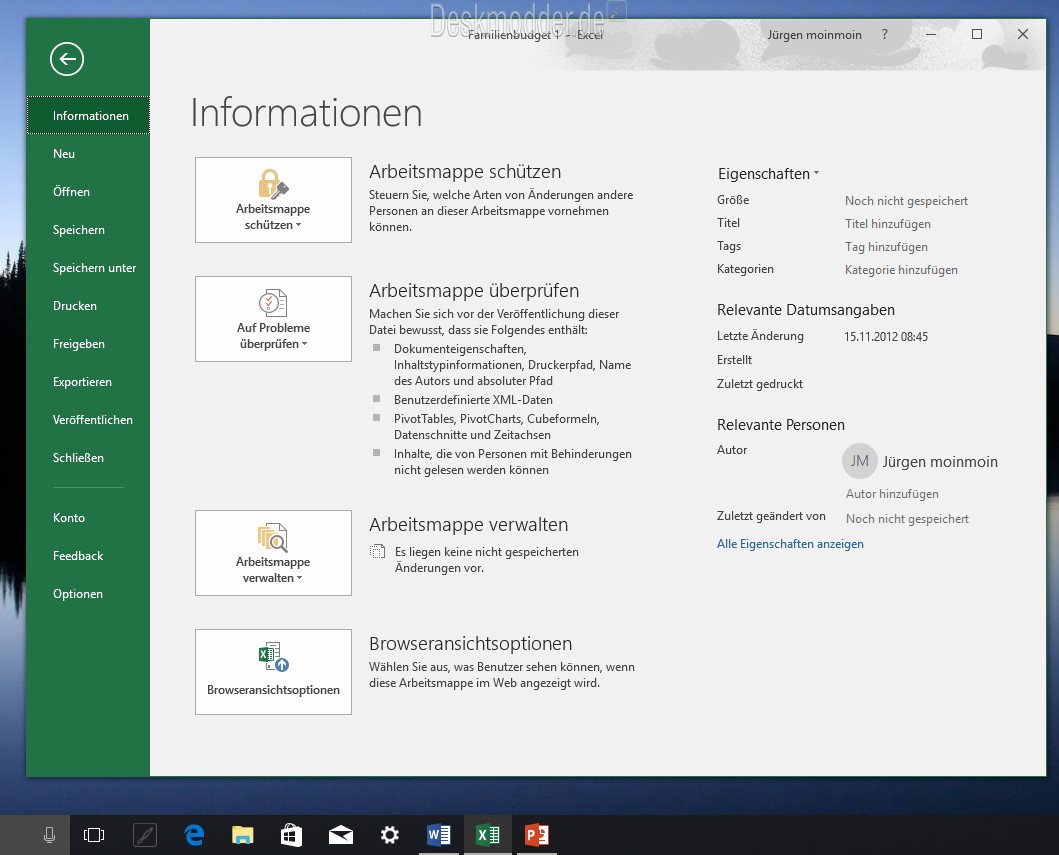This screenshot has height=855, width=1059.
Task: Click the Zuletzt gedruckt label
Action: 760,384
